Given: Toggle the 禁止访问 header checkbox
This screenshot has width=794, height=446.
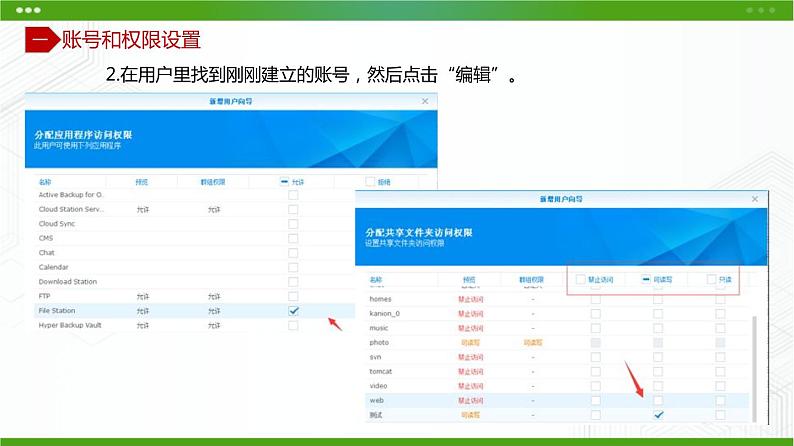Looking at the screenshot, I should [580, 280].
